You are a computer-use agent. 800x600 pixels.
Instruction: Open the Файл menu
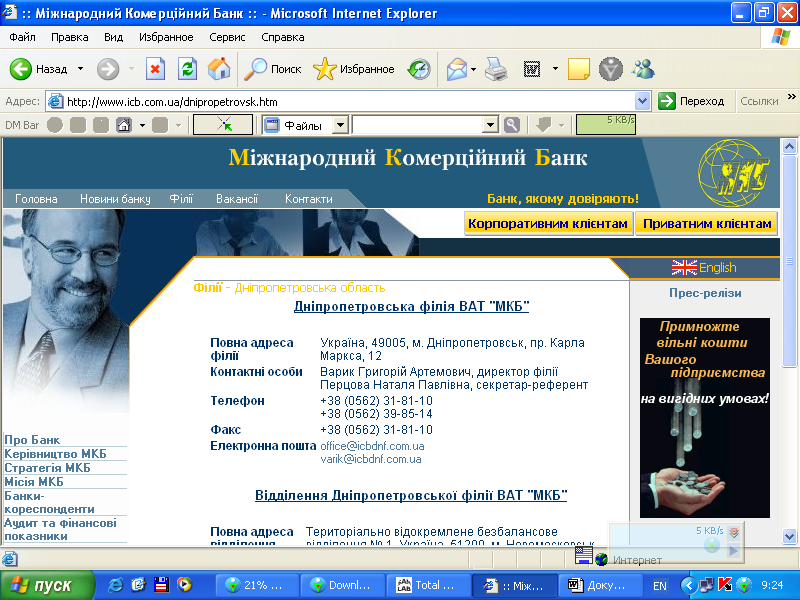point(22,37)
